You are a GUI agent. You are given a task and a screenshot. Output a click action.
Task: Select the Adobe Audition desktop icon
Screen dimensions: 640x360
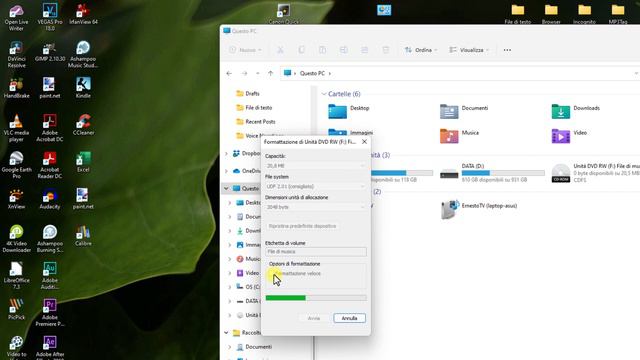point(50,276)
